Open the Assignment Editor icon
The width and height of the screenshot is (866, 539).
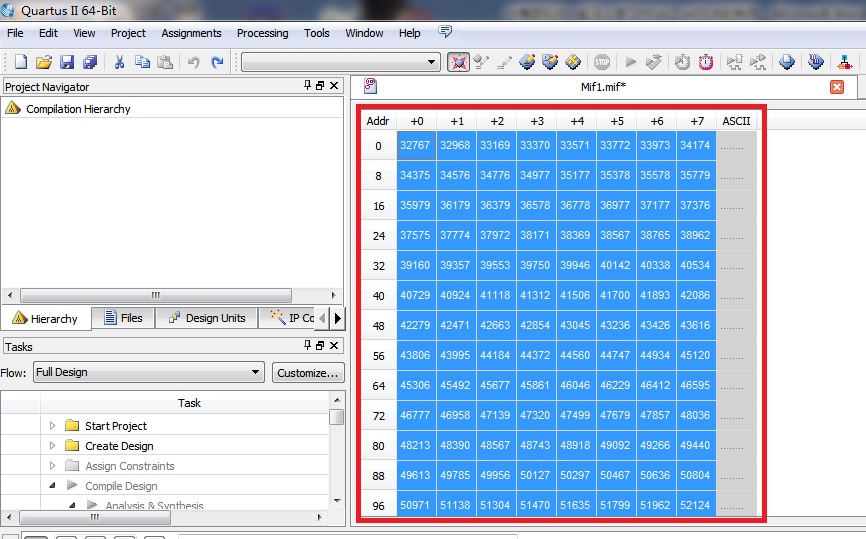point(527,62)
